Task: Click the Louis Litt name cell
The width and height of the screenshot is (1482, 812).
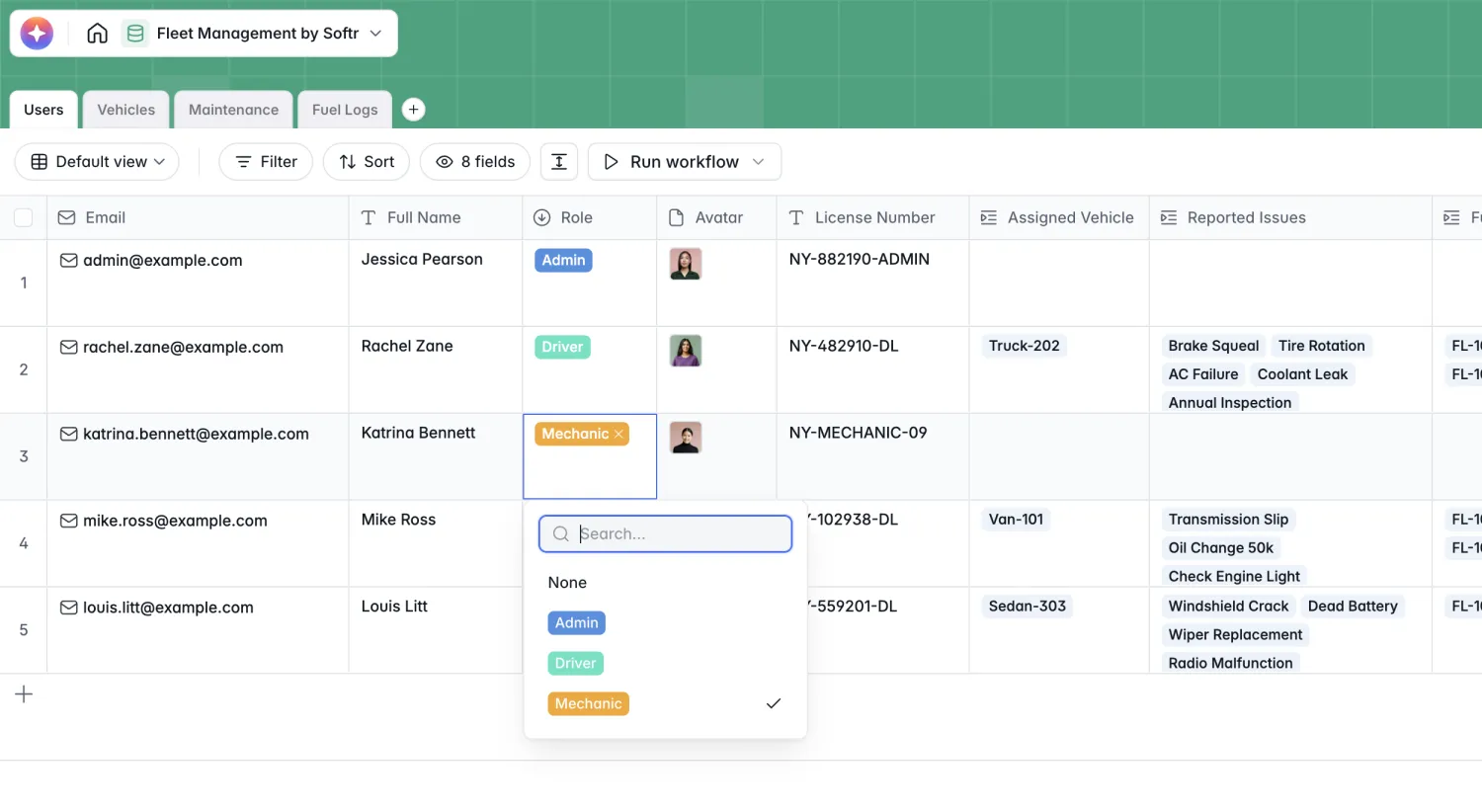Action: (x=435, y=630)
